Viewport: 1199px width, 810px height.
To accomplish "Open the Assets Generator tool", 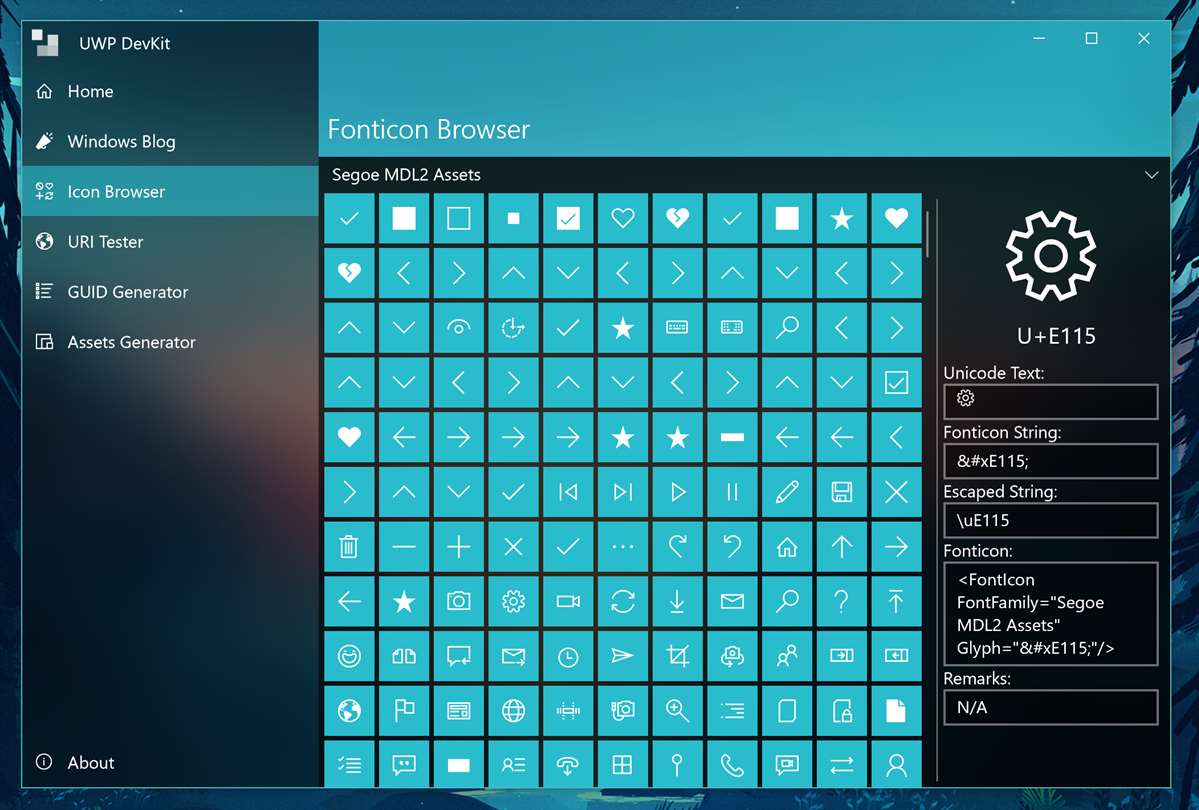I will coord(170,342).
